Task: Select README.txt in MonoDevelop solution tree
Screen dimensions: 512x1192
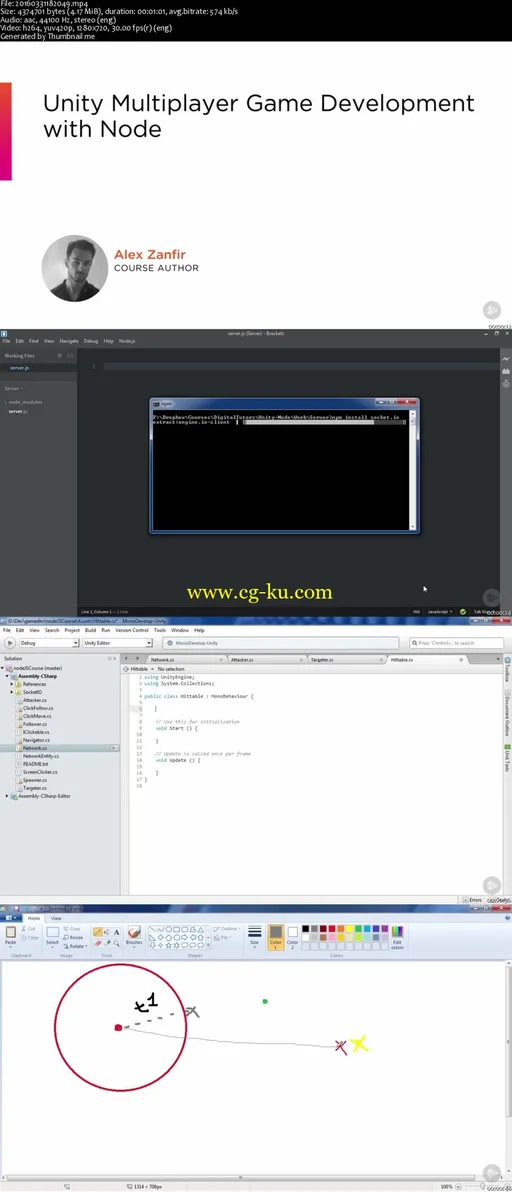Action: tap(36, 764)
